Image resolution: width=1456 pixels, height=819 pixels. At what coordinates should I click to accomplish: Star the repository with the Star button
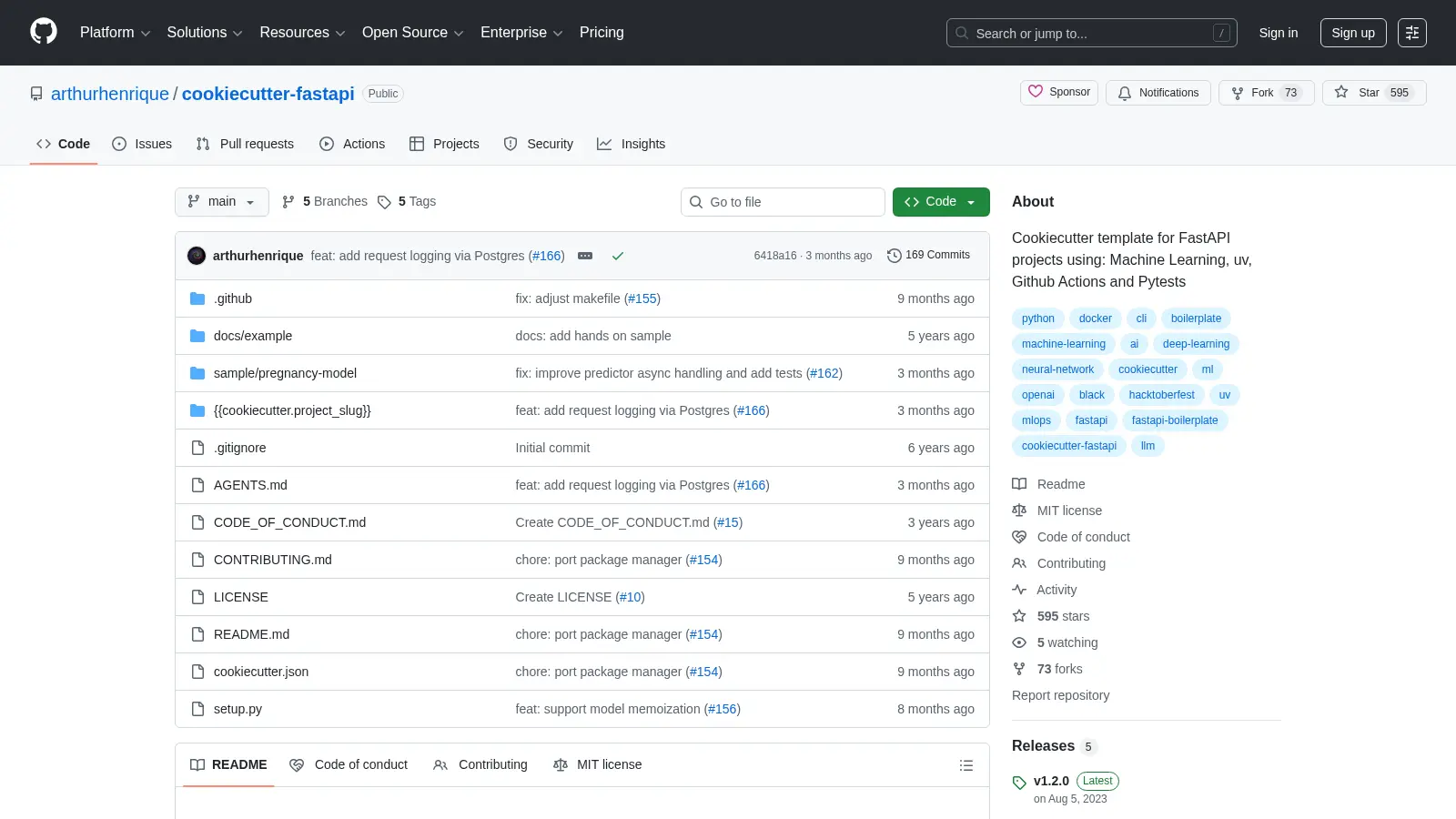(1374, 93)
